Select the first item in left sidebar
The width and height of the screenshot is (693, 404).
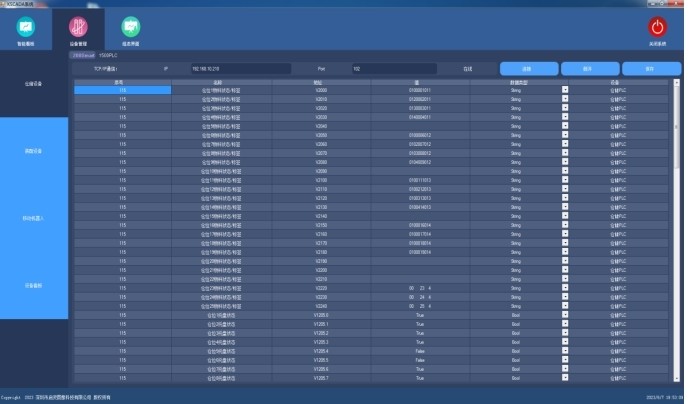pos(34,84)
